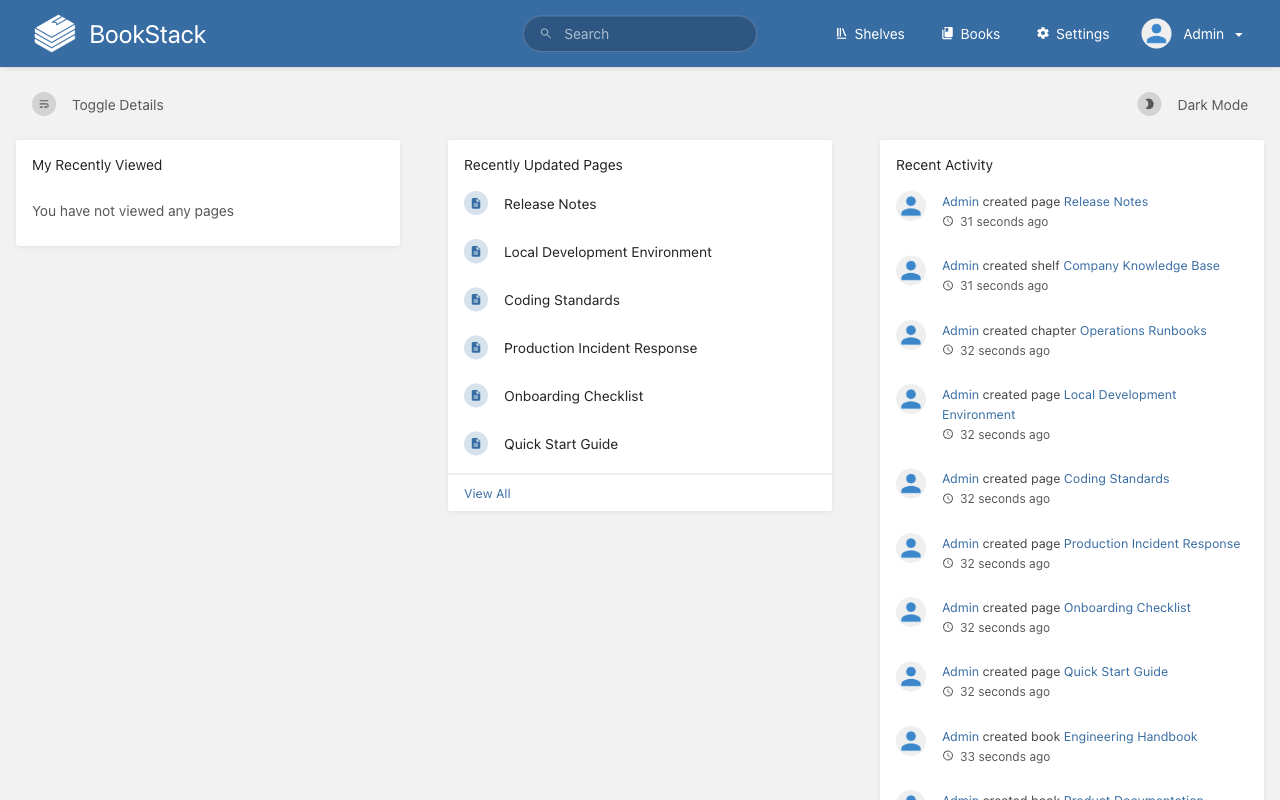
Task: Open Coding Standards in Recently Updated Pages
Action: (x=562, y=300)
